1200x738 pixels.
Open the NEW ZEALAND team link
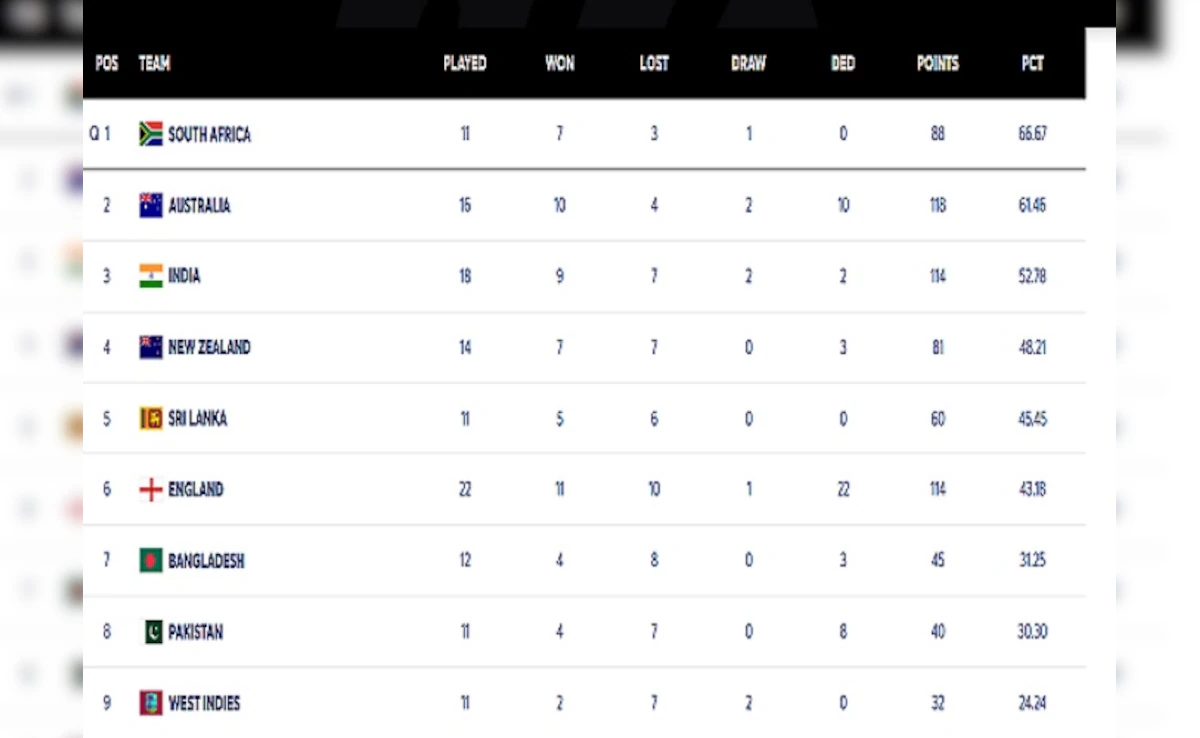click(209, 347)
